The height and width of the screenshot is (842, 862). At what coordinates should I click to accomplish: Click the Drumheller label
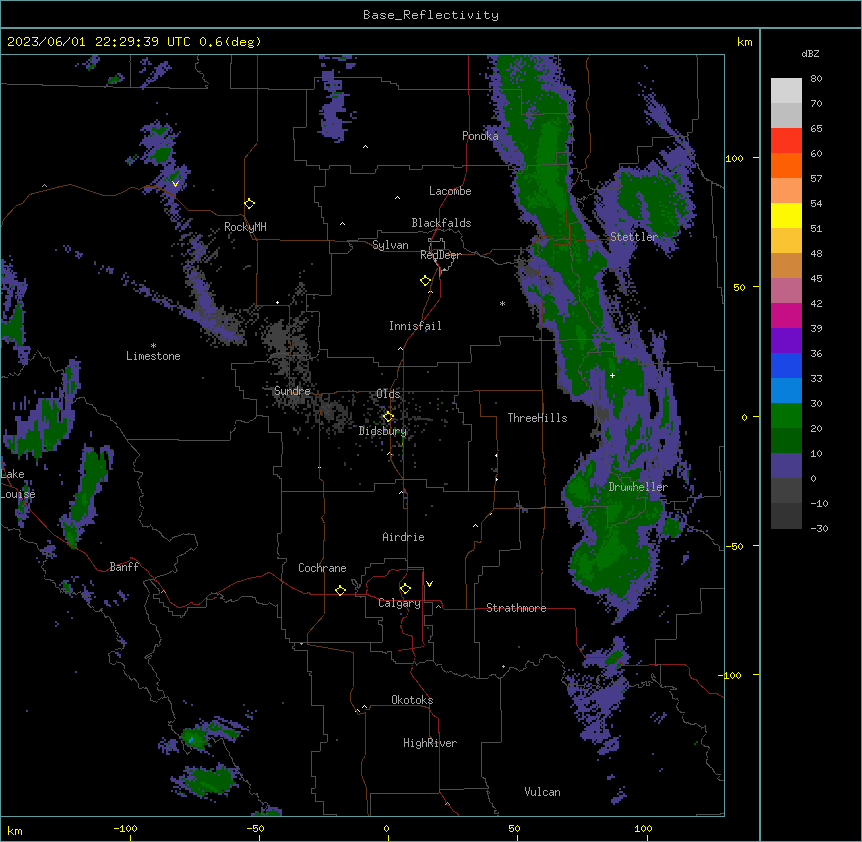[x=638, y=487]
